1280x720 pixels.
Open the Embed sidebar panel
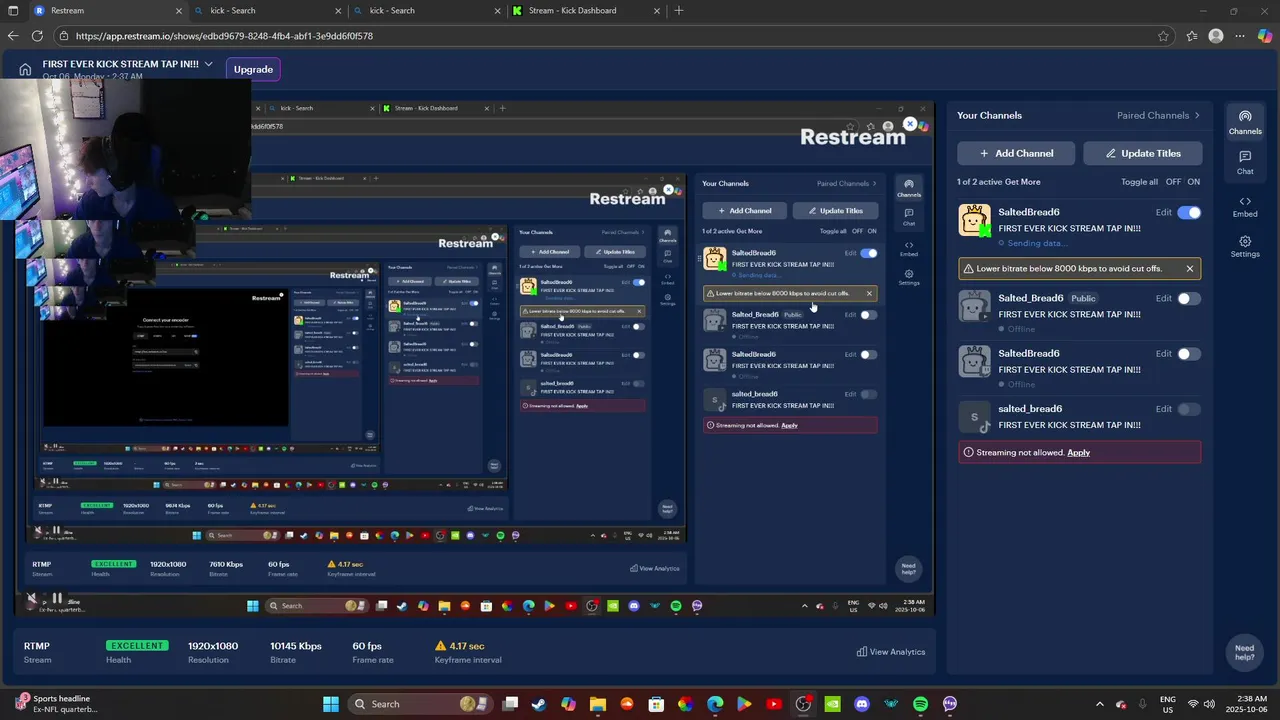coord(1245,207)
